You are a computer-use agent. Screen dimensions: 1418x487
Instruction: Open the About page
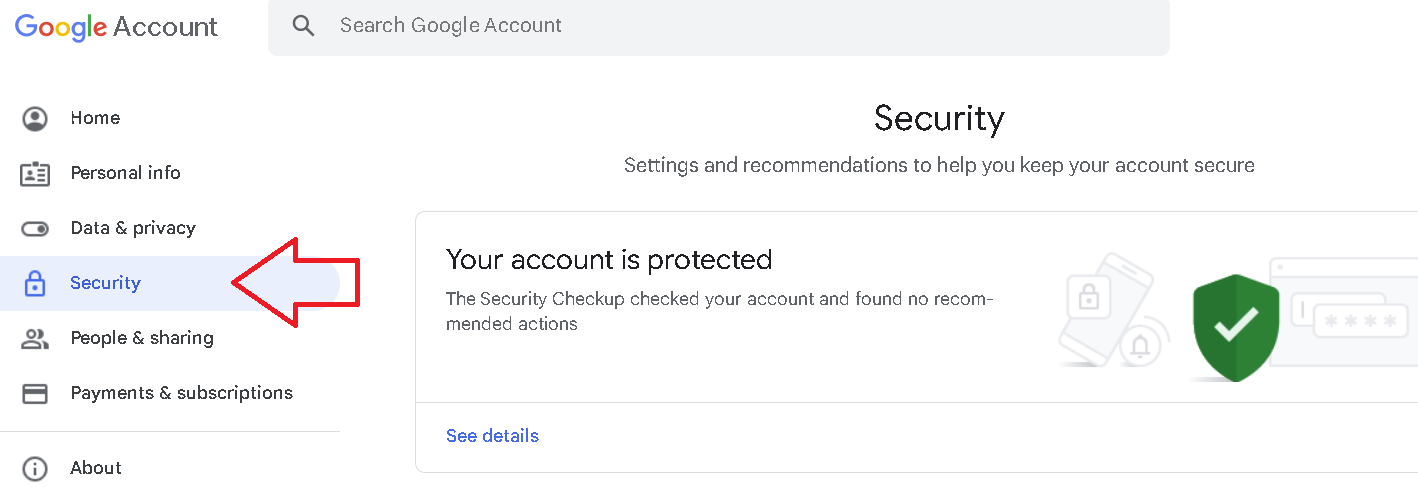96,468
